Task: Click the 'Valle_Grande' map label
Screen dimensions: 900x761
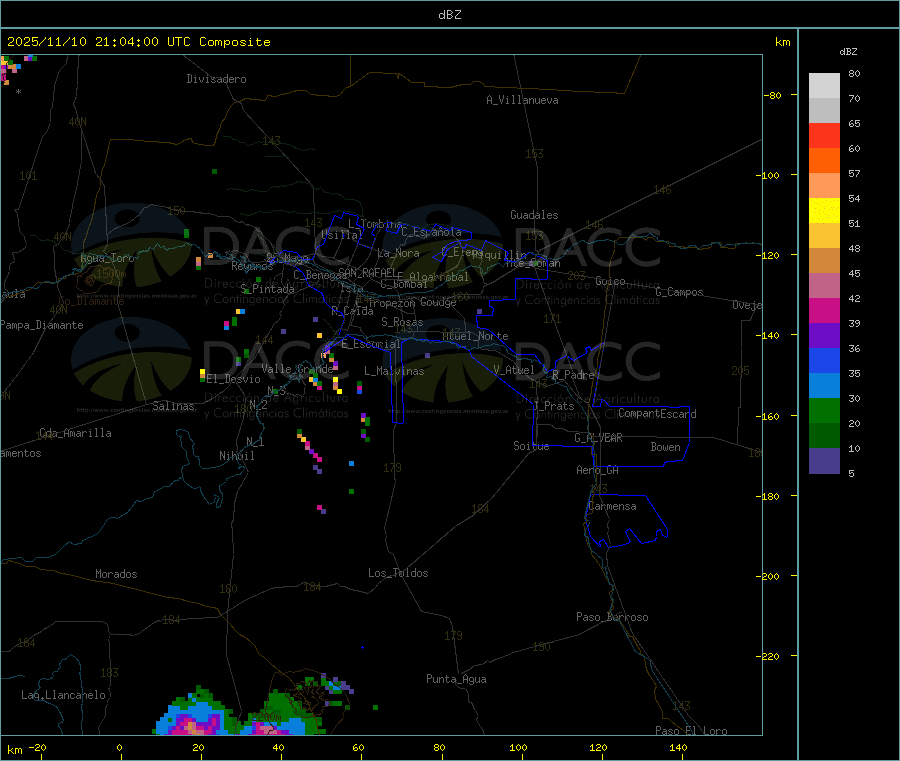Action: click(297, 368)
